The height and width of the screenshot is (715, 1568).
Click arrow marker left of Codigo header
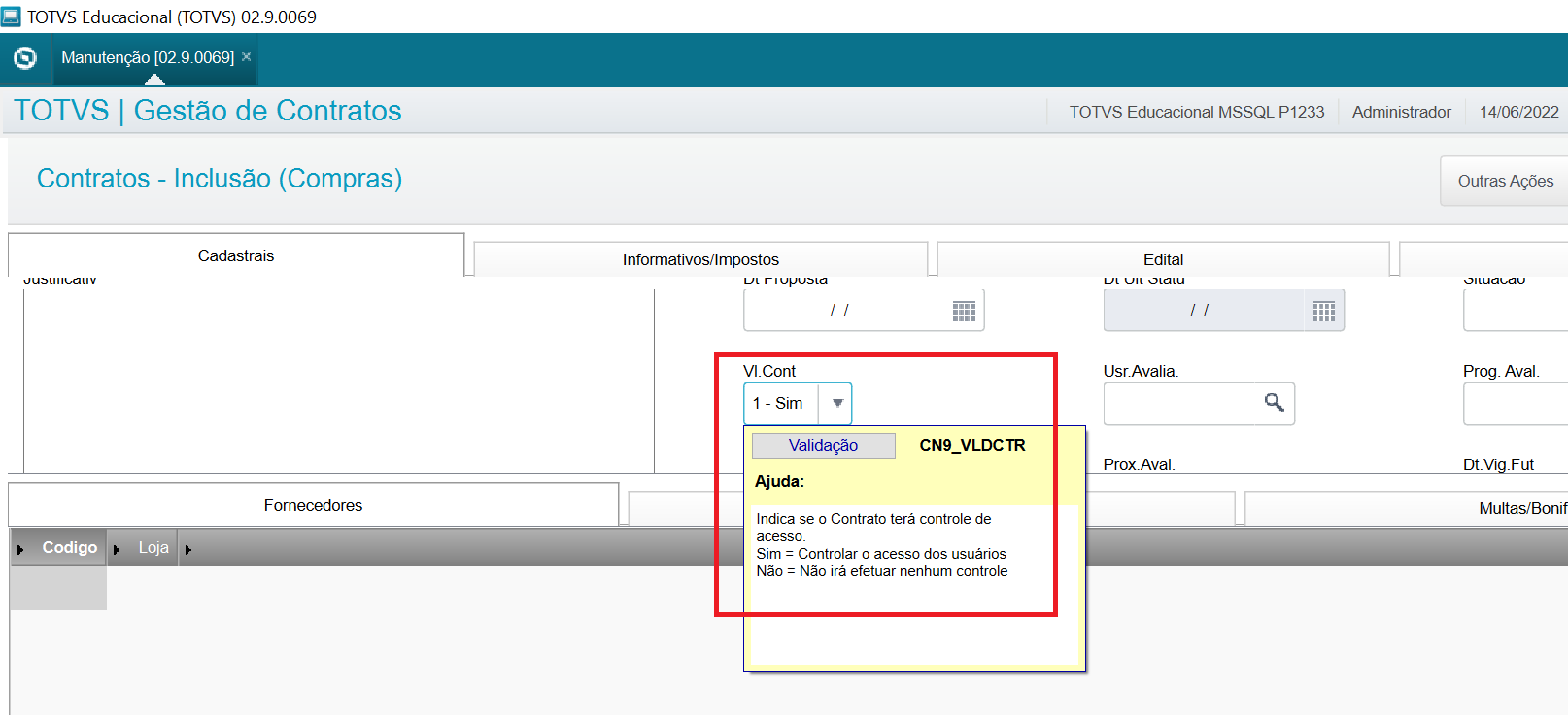coord(20,550)
